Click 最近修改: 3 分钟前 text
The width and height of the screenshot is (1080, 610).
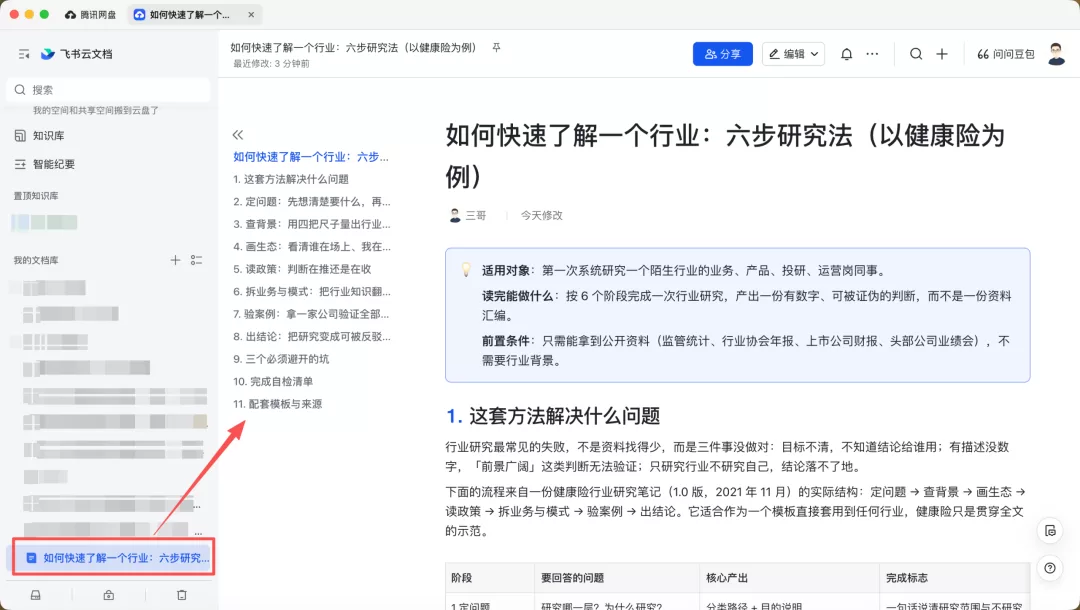coord(271,63)
